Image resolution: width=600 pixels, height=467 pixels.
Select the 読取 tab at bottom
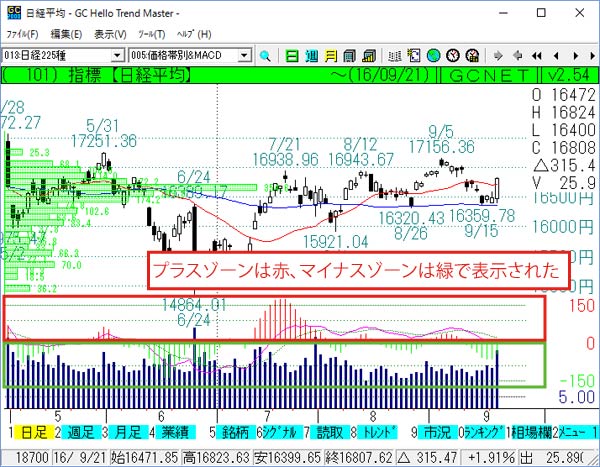coord(330,433)
